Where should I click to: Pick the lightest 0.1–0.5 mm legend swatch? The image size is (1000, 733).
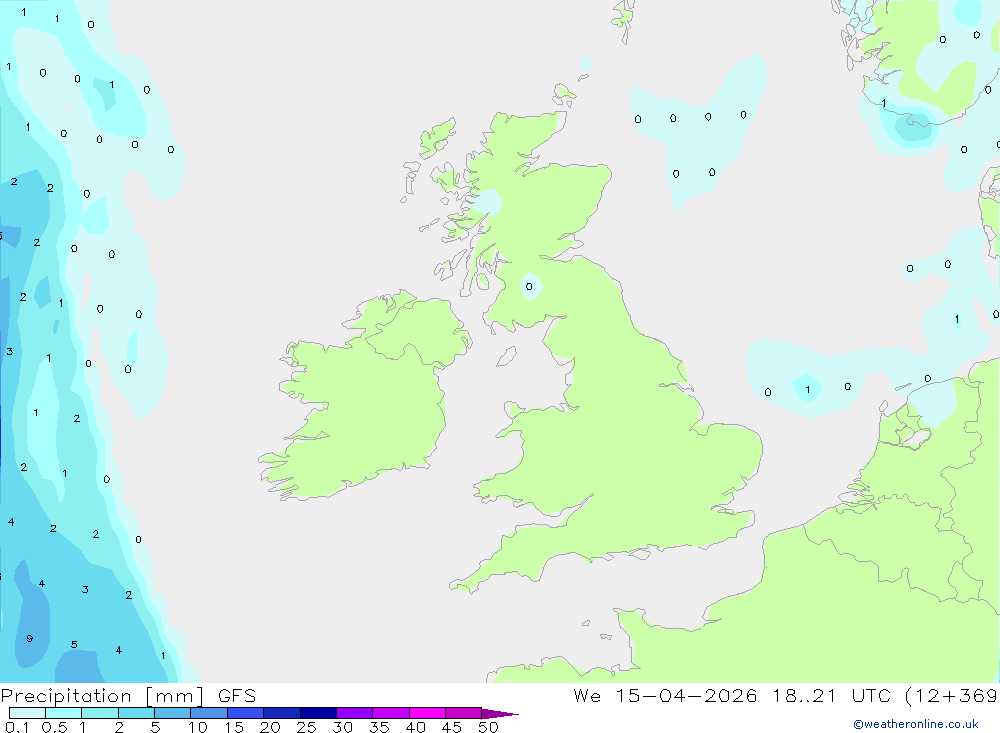click(x=27, y=713)
